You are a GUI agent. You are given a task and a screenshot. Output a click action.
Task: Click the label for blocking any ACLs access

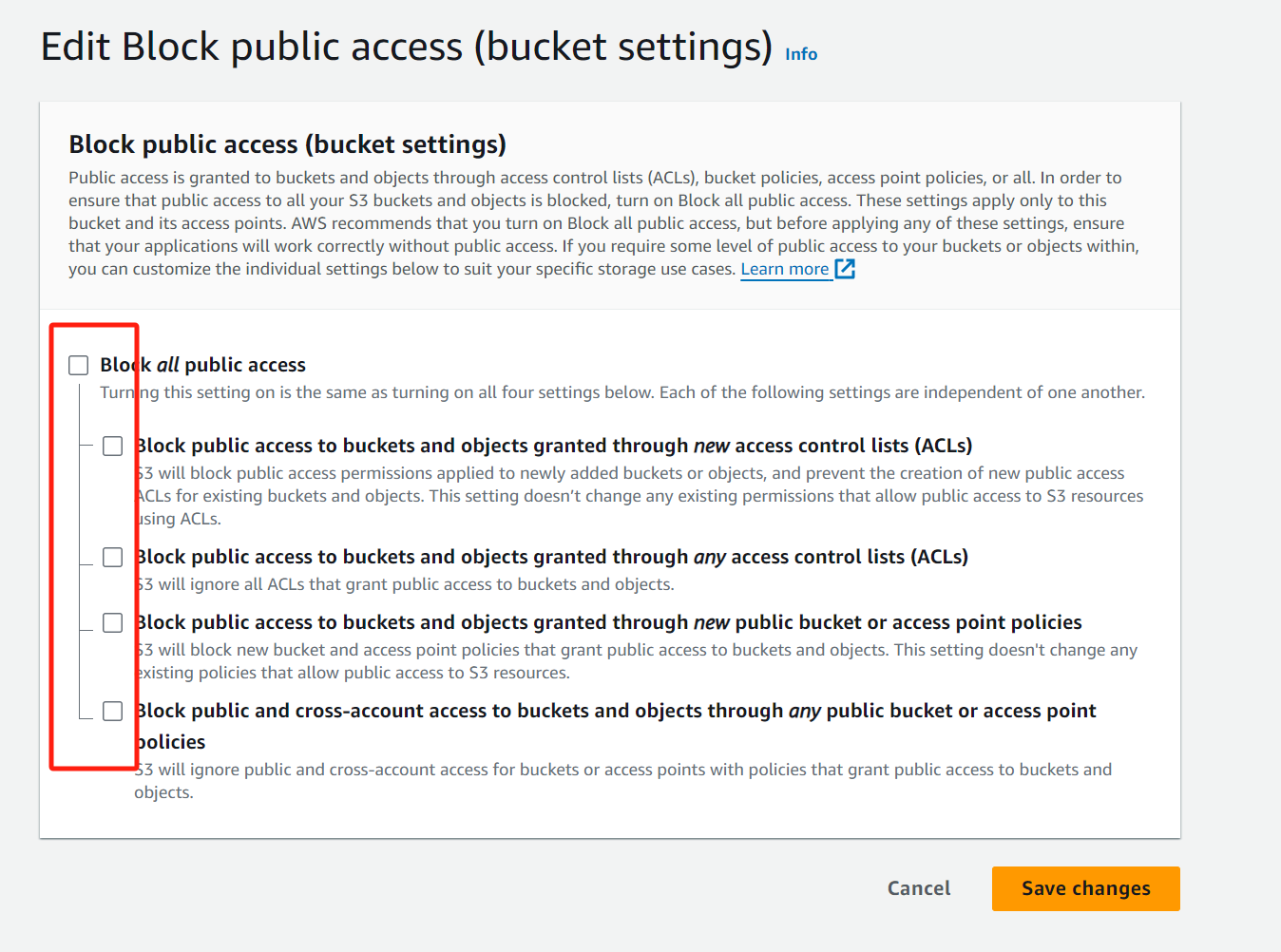tap(551, 557)
